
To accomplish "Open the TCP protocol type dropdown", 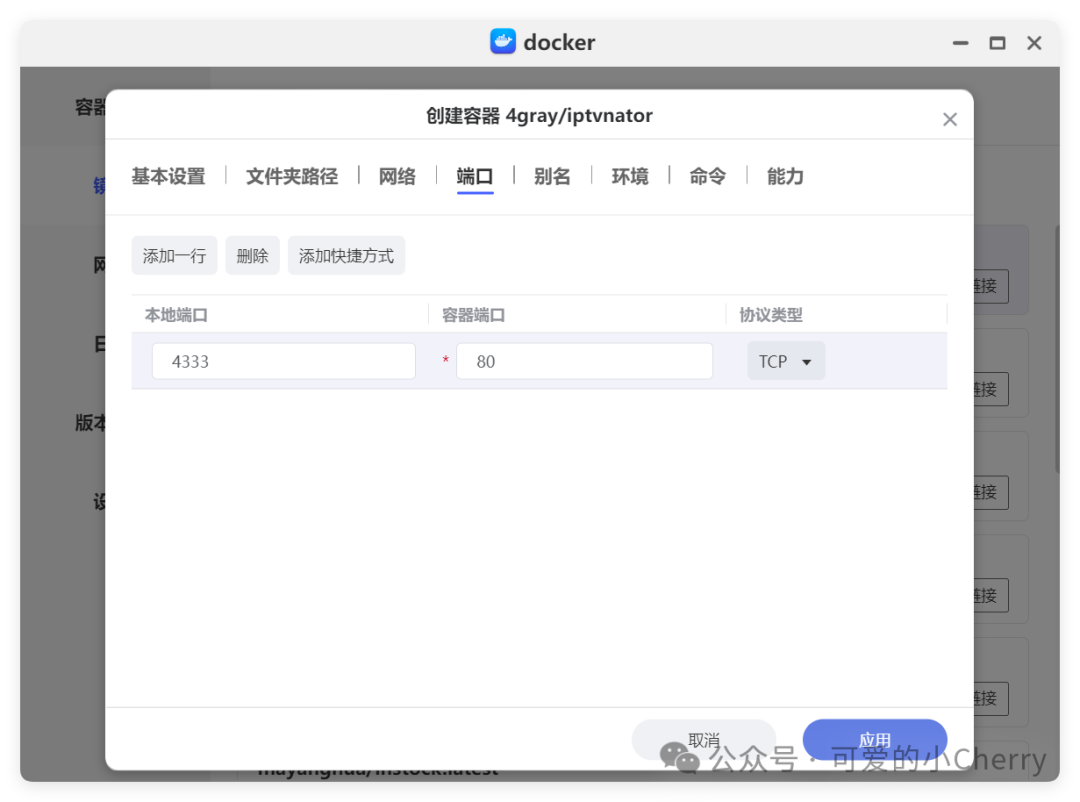I will coord(786,361).
